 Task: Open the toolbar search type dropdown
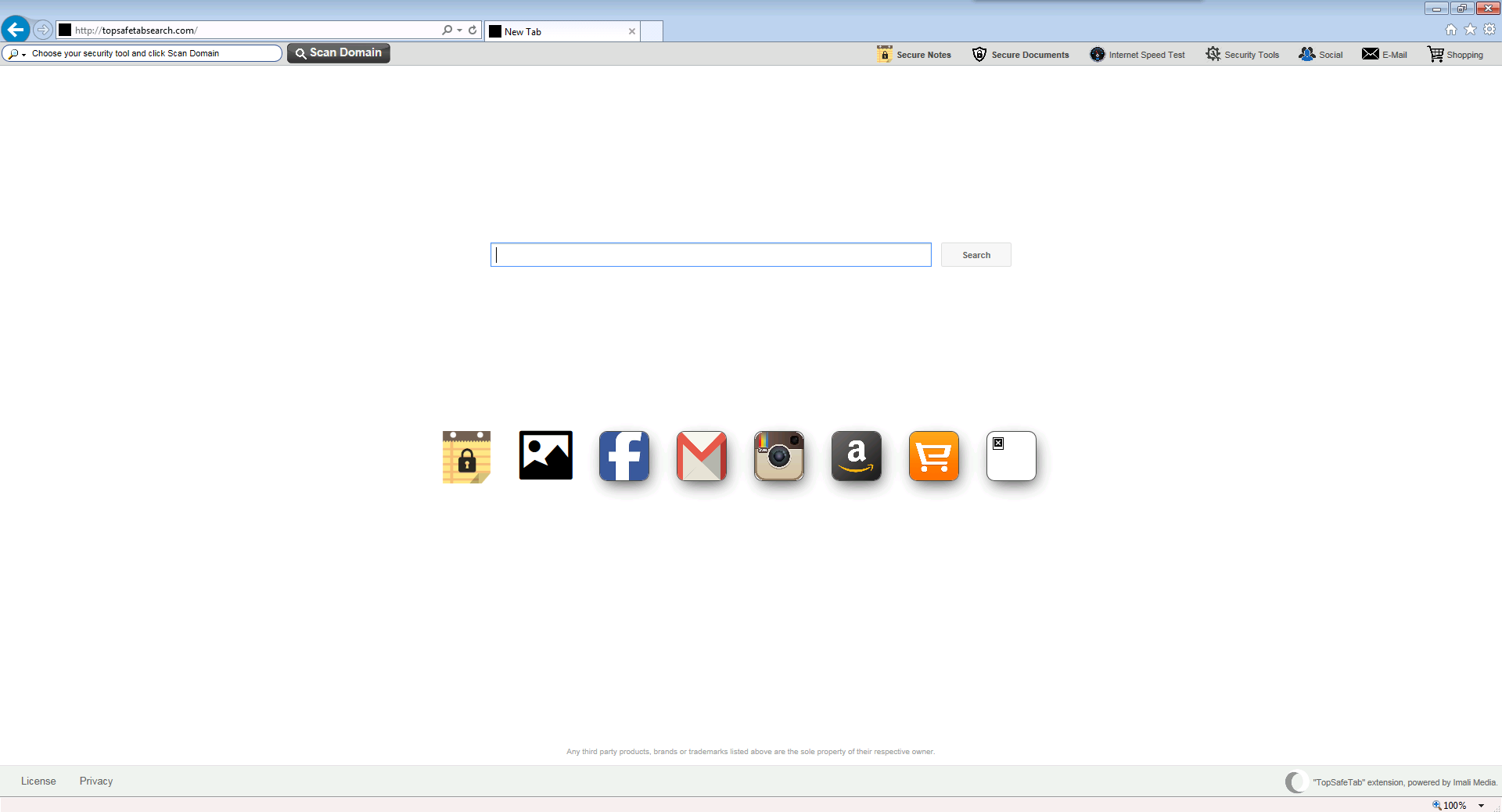(17, 53)
